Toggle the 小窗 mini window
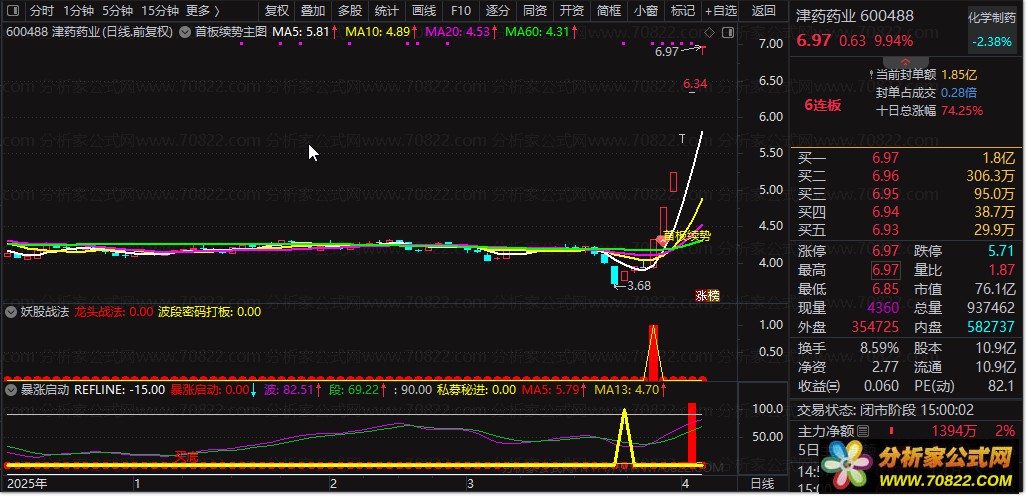The image size is (1029, 497). tap(646, 11)
